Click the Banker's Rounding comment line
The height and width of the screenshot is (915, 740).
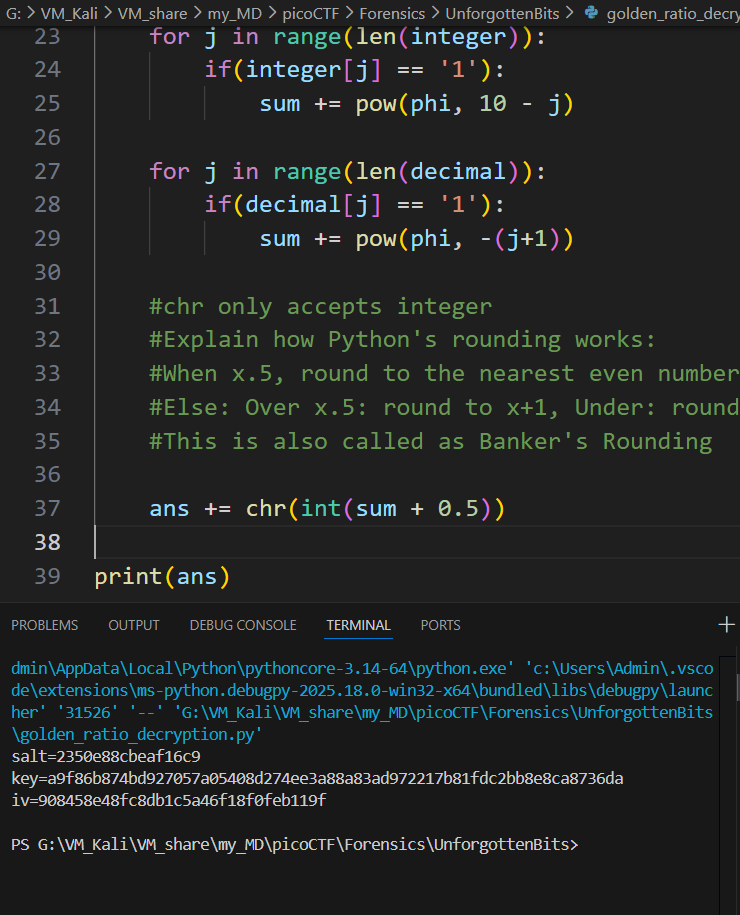coord(431,441)
